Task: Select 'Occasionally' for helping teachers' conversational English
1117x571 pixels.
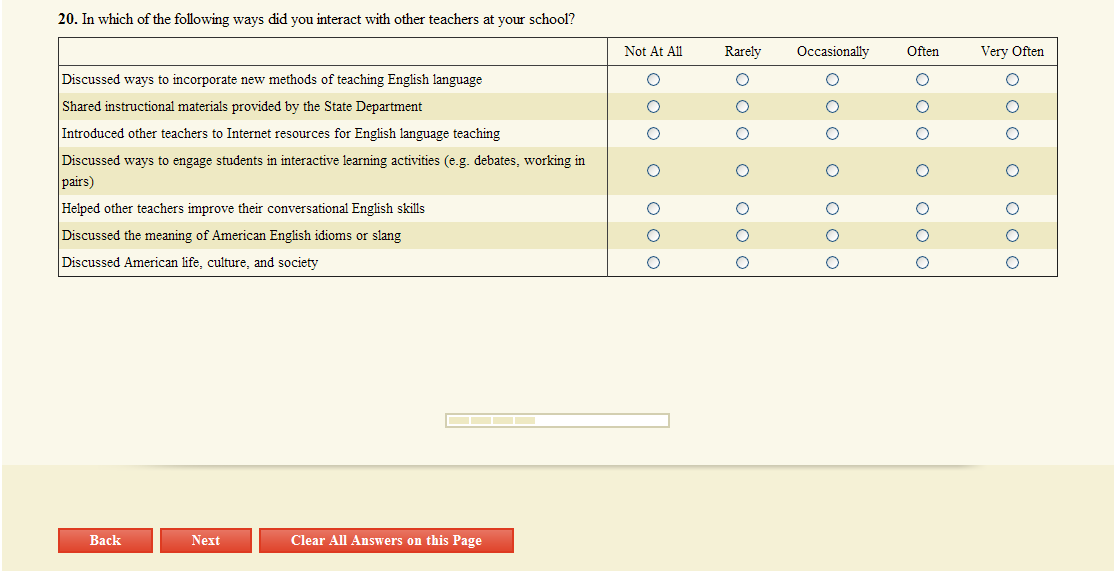Action: (x=832, y=209)
